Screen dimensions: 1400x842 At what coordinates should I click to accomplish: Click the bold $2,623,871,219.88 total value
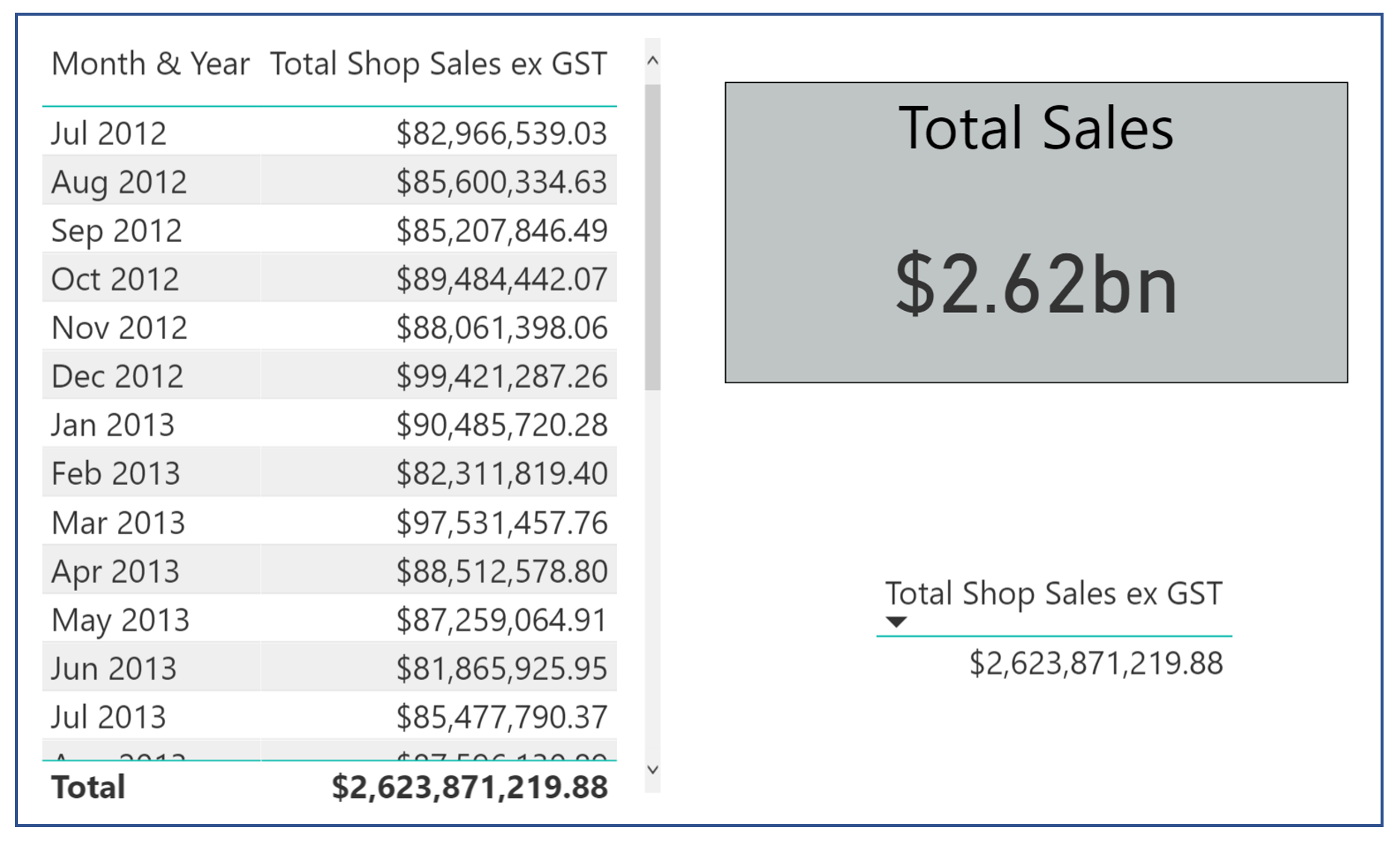point(470,787)
